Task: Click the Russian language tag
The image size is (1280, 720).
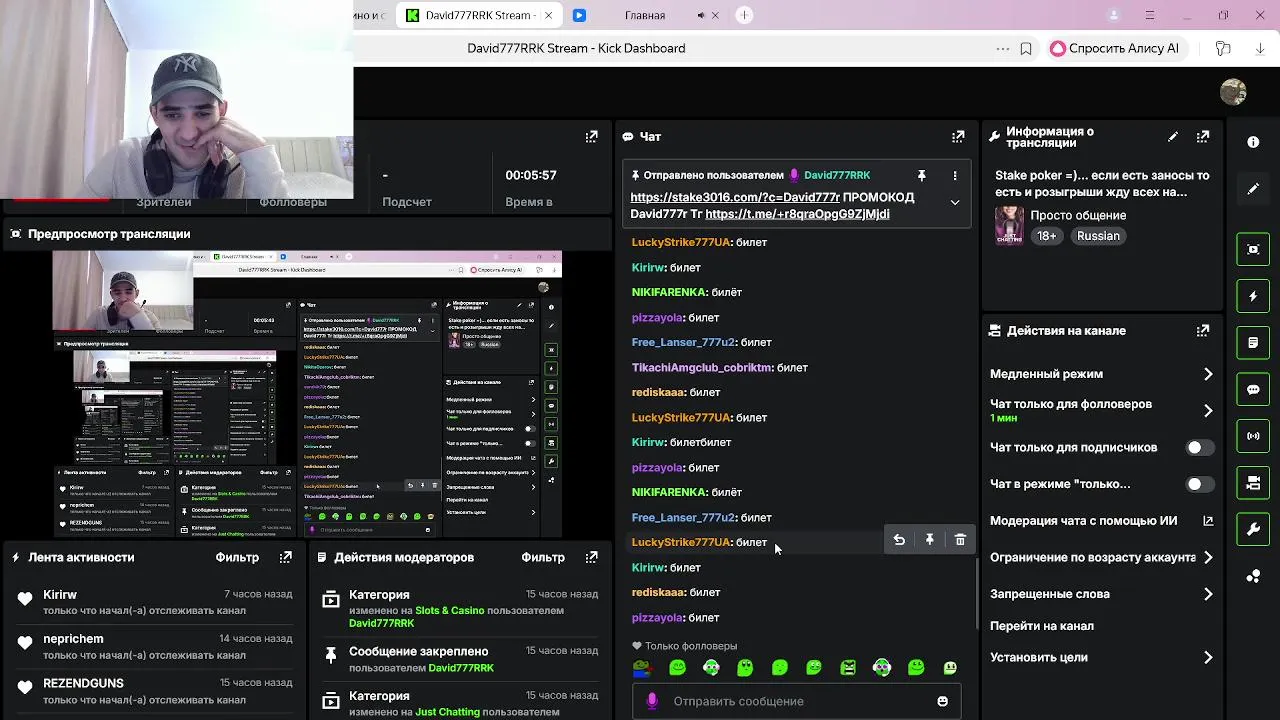Action: point(1098,236)
